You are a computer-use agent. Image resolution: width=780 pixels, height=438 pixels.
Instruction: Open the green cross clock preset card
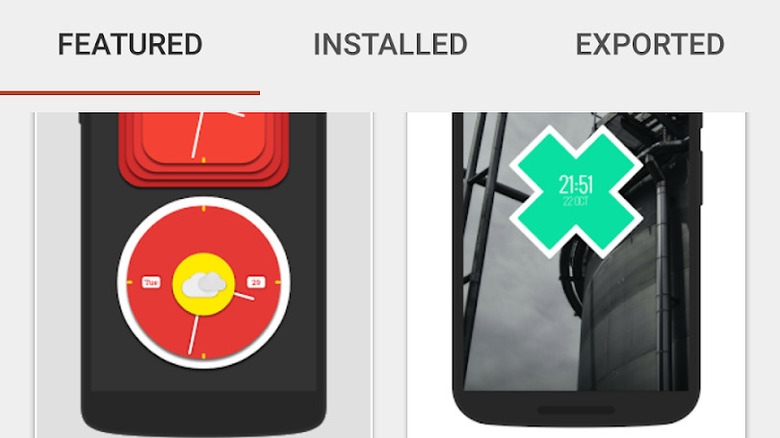[576, 275]
